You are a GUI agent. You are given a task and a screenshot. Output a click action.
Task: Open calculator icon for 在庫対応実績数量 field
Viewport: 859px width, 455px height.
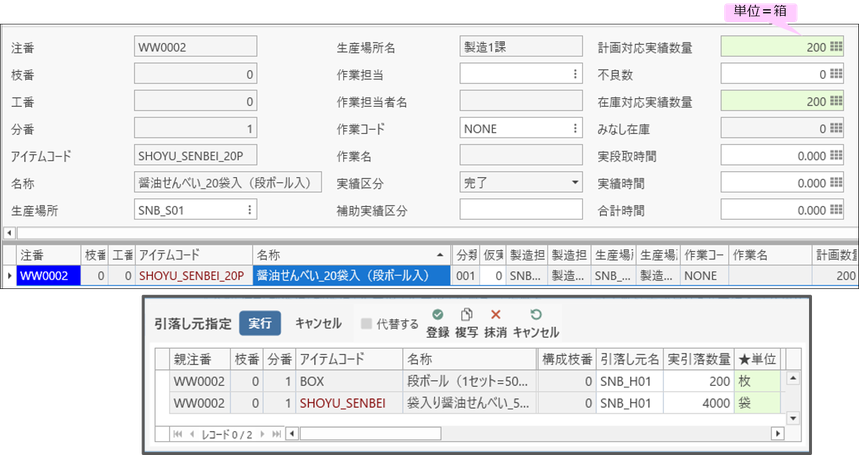click(x=836, y=101)
